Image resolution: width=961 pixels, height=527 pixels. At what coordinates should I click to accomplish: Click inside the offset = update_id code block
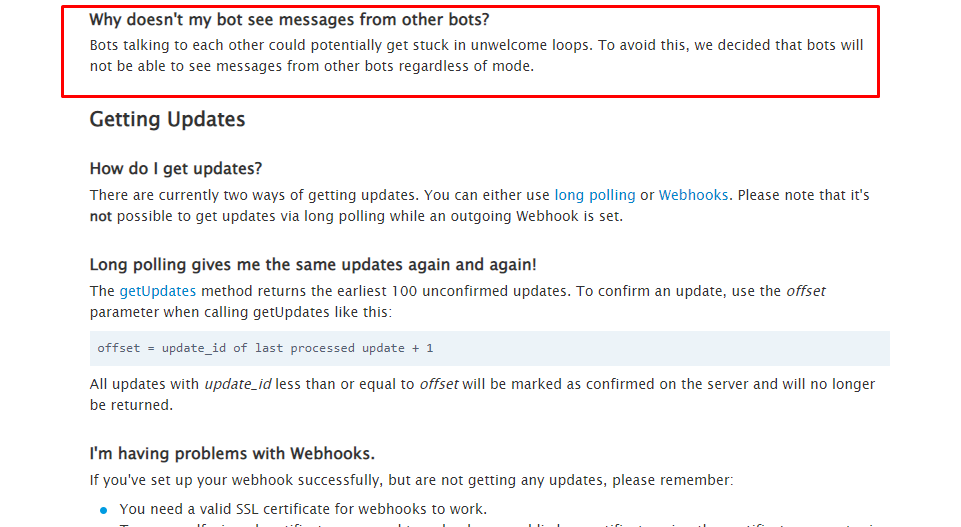(x=490, y=348)
